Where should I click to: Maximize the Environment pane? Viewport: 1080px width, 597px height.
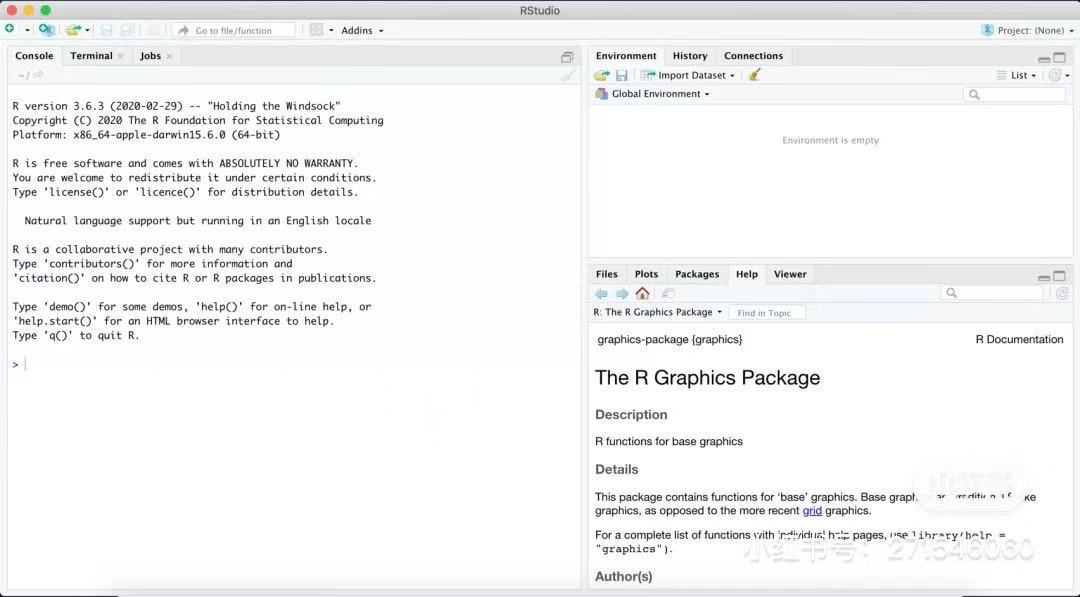pos(1059,58)
